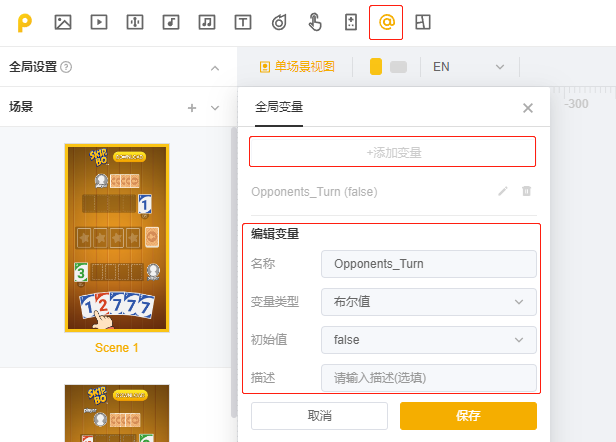The height and width of the screenshot is (442, 616).
Task: Add an image element from toolbar
Action: click(63, 22)
